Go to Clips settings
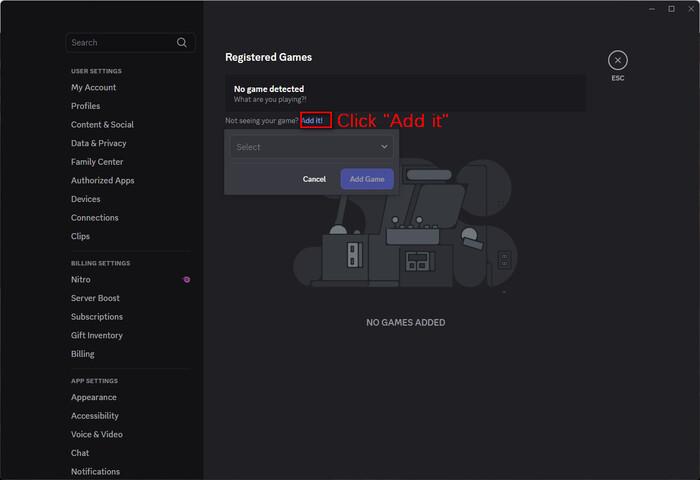This screenshot has height=480, width=700. (80, 236)
